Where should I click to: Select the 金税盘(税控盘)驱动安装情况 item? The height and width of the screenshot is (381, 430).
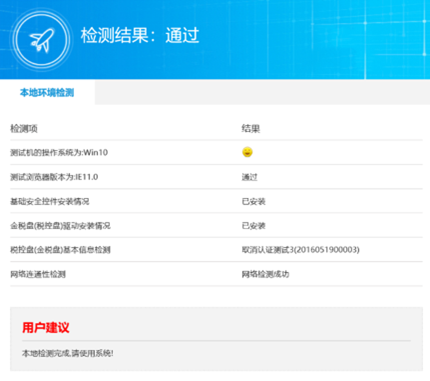[60, 226]
